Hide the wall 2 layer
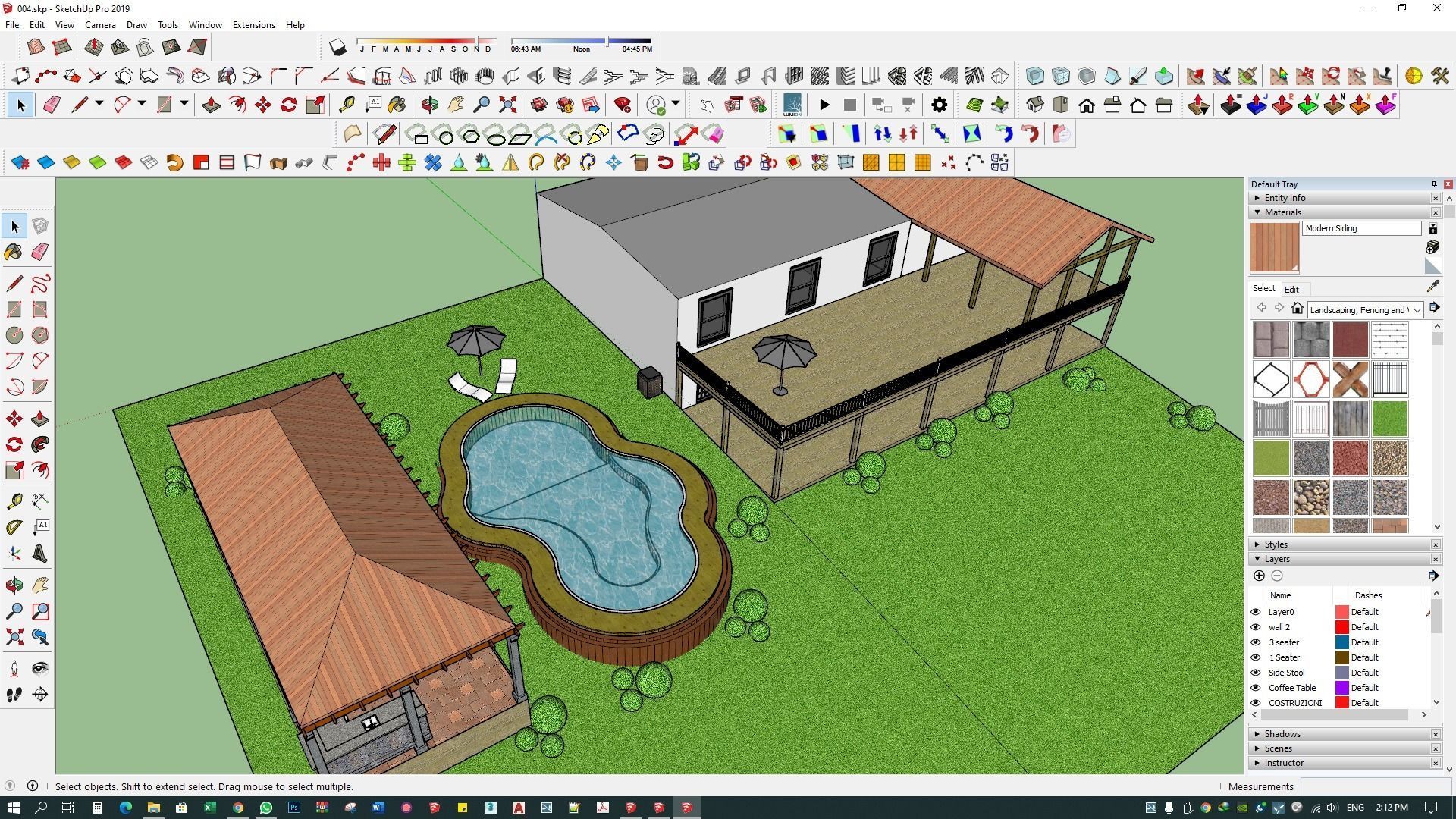Viewport: 1456px width, 819px height. pyautogui.click(x=1255, y=627)
